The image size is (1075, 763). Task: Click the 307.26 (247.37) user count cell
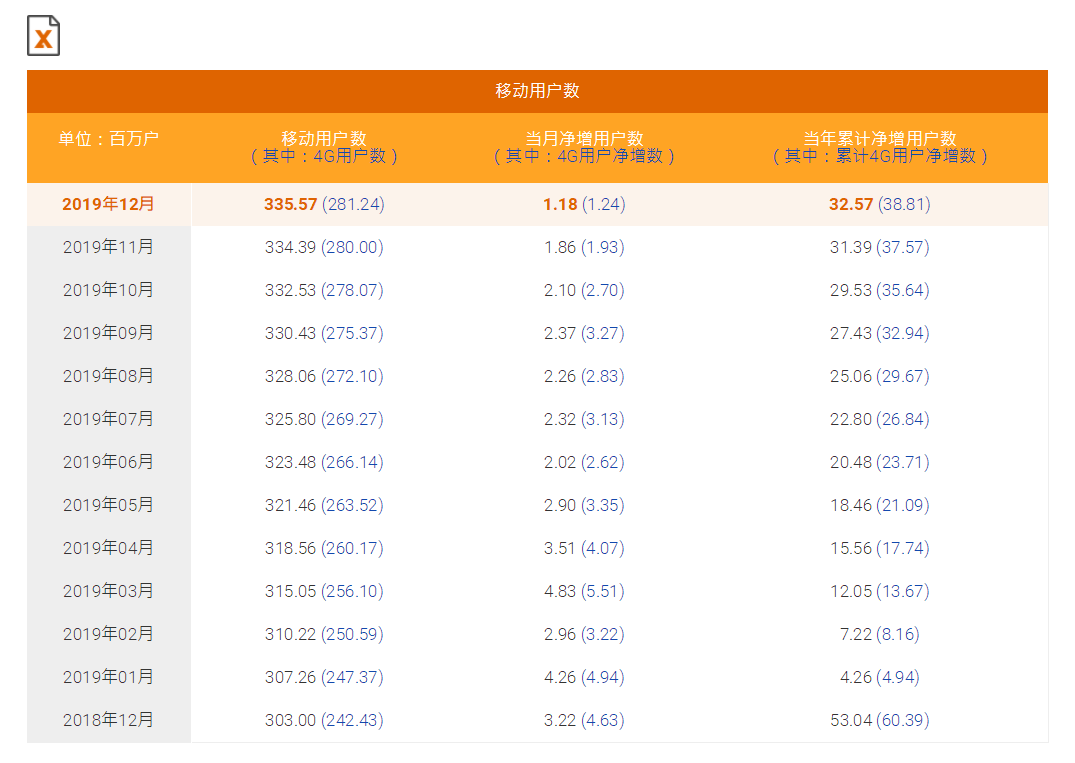coord(324,677)
